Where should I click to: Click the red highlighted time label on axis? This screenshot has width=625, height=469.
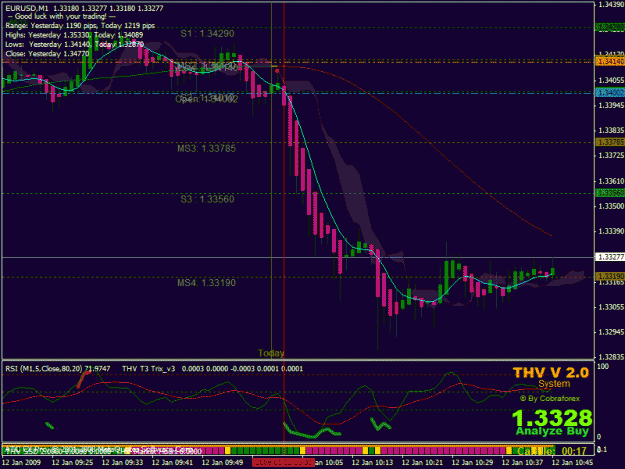(283, 462)
